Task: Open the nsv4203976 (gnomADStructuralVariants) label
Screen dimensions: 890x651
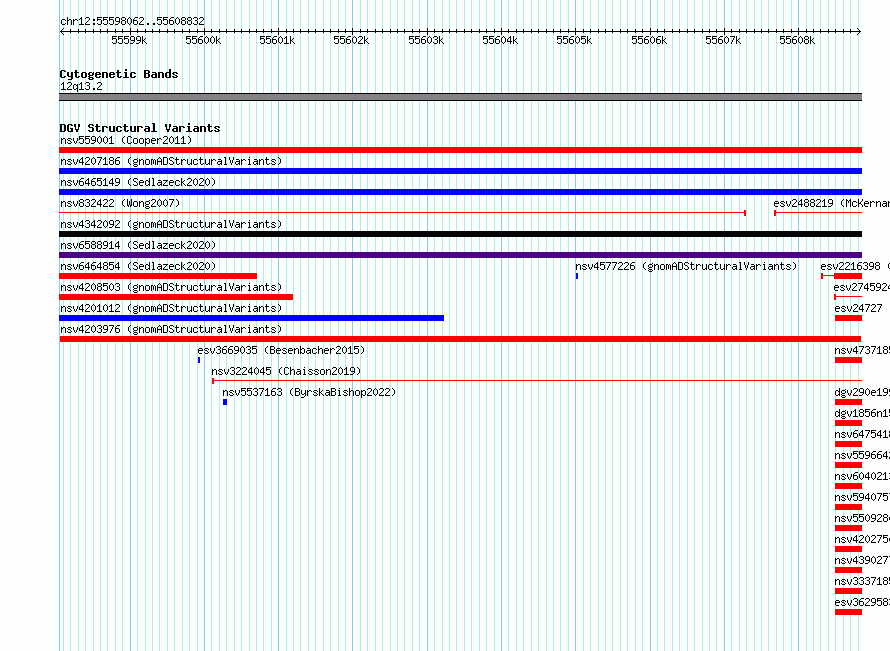Action: (171, 329)
